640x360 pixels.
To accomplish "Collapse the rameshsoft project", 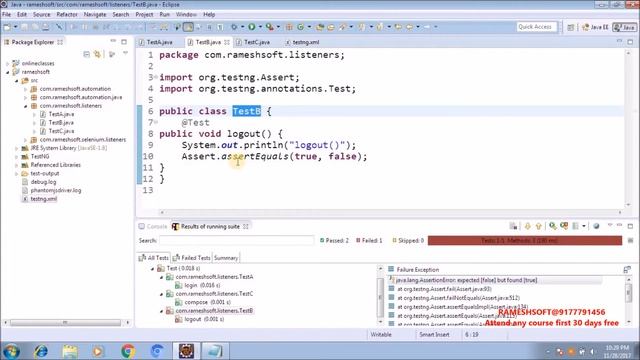I will (x=8, y=72).
